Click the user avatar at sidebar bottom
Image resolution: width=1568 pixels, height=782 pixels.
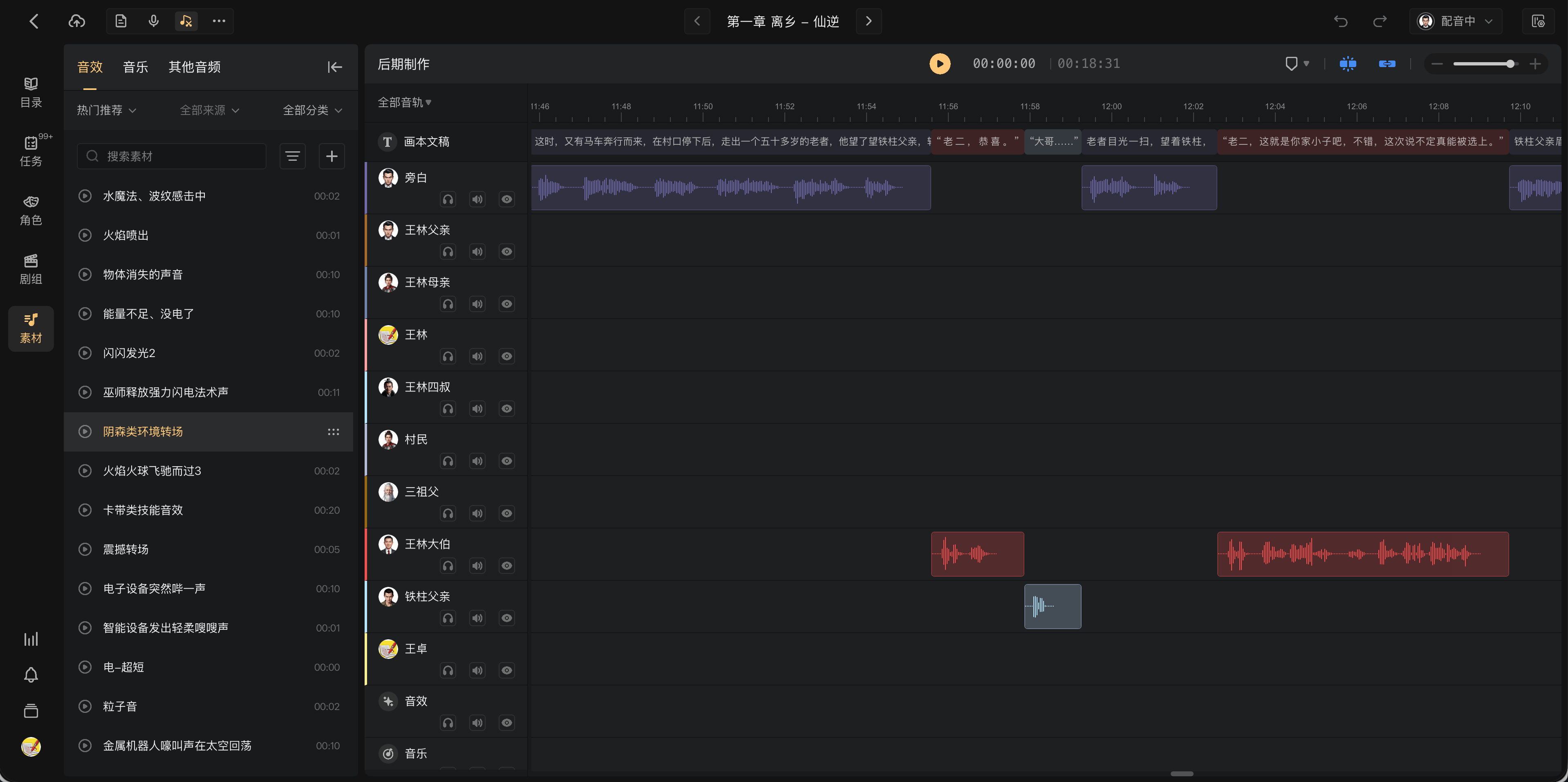pyautogui.click(x=31, y=746)
